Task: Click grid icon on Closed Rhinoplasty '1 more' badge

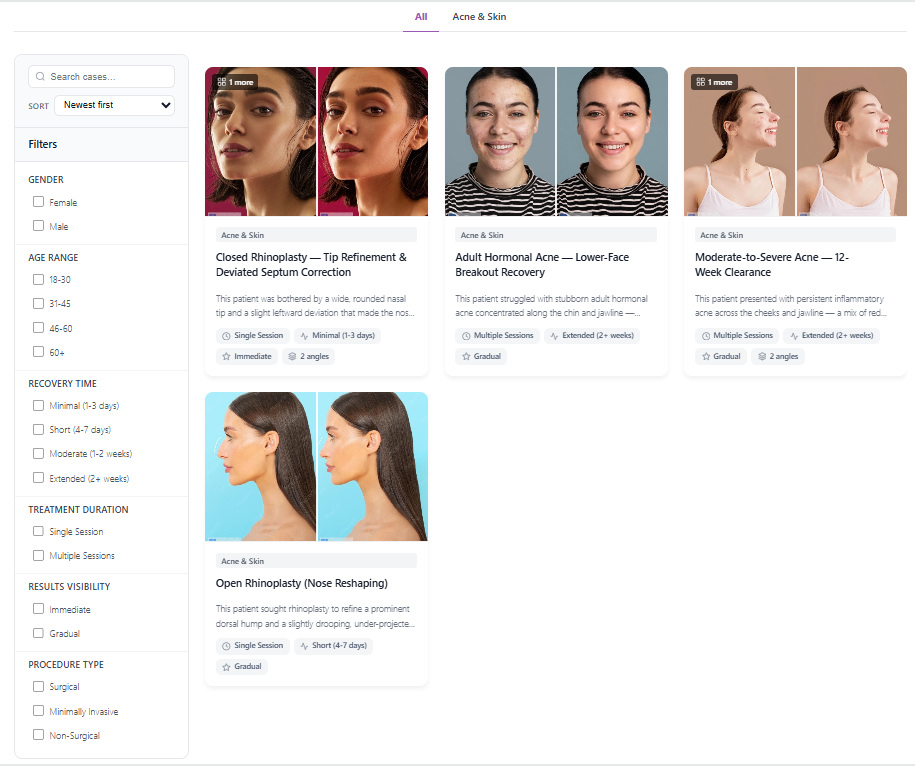Action: click(x=222, y=82)
